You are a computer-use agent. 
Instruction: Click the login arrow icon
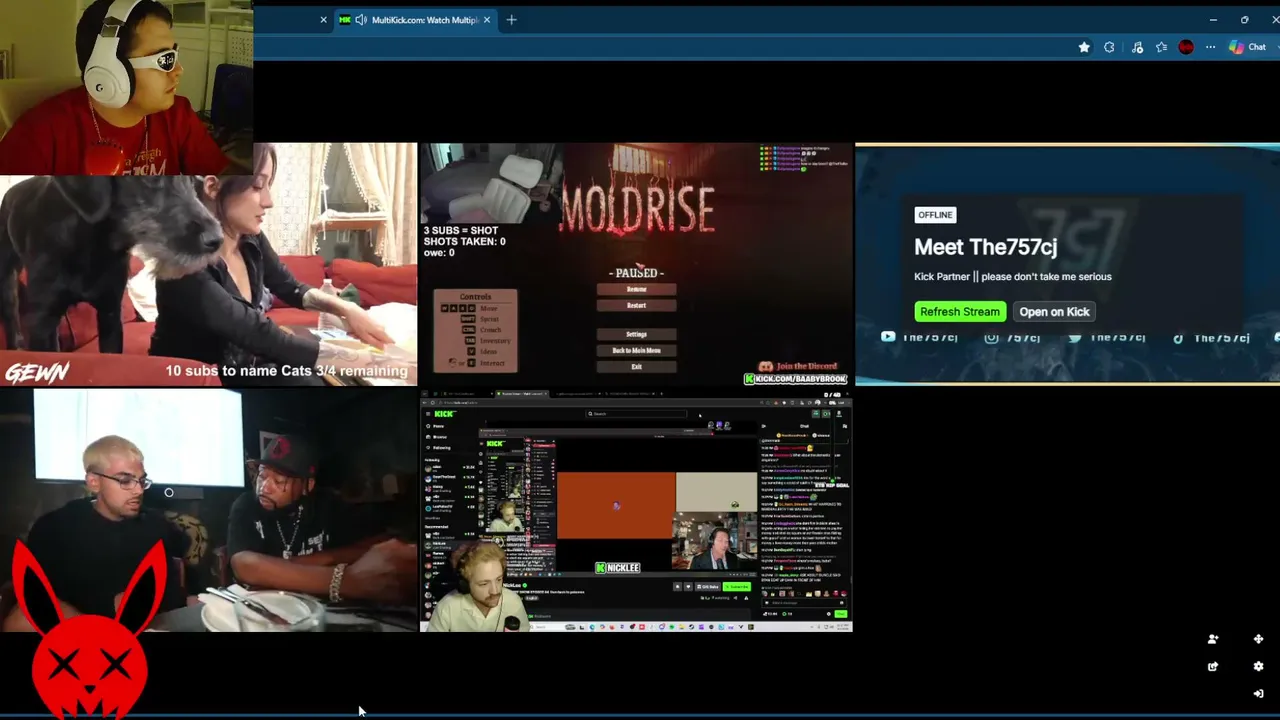click(1258, 693)
